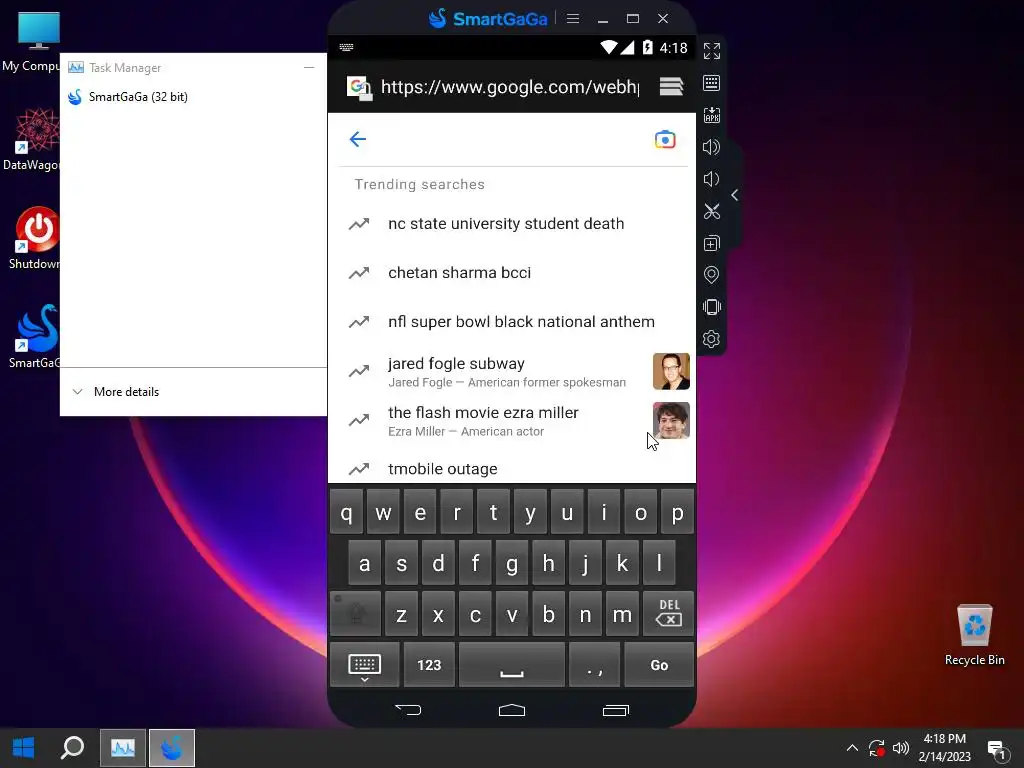Click the DataWagon desktop shortcut
This screenshot has height=768, width=1024.
coord(31,140)
